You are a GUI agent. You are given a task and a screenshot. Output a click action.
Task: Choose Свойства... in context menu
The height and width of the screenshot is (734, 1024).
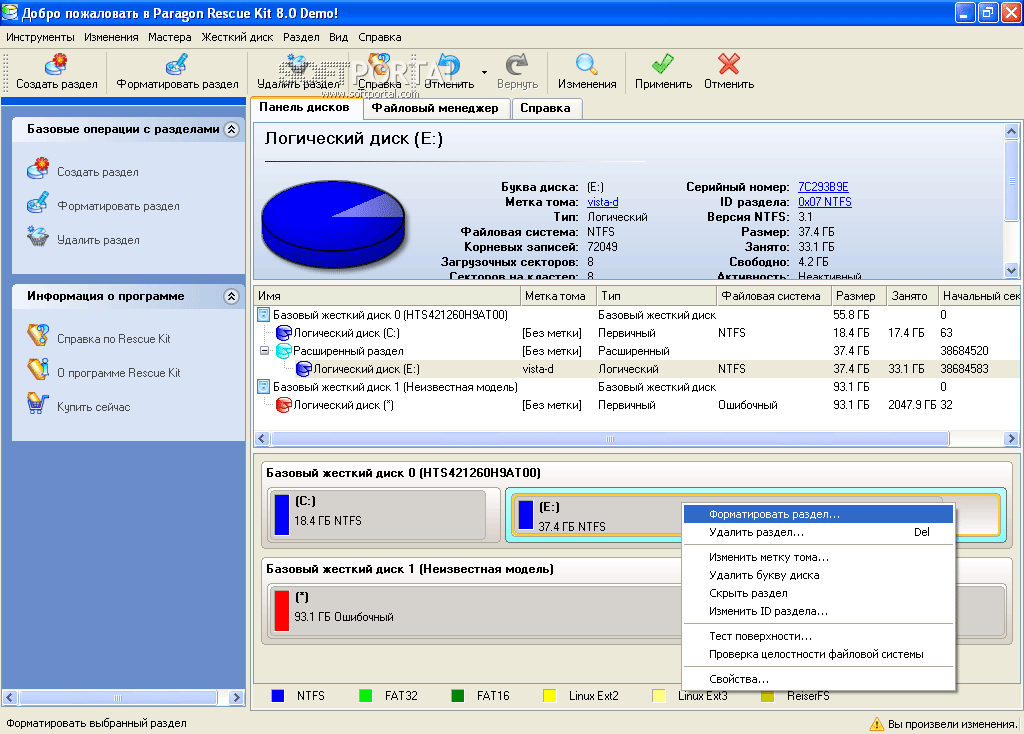click(x=818, y=679)
